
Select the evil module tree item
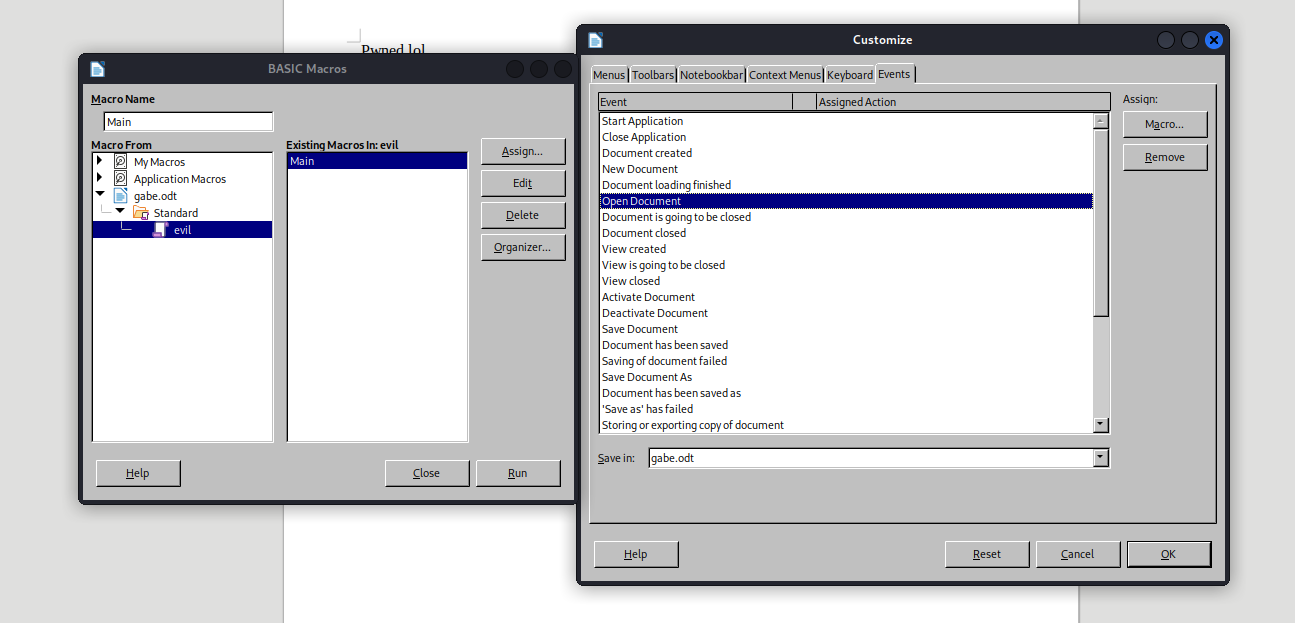coord(182,230)
